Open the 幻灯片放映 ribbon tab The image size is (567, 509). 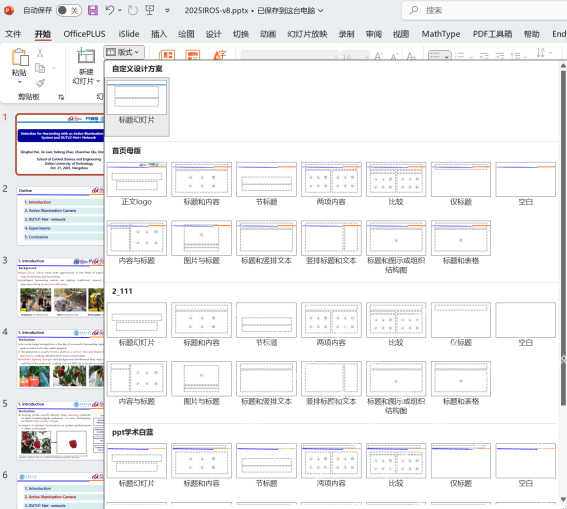tap(307, 34)
